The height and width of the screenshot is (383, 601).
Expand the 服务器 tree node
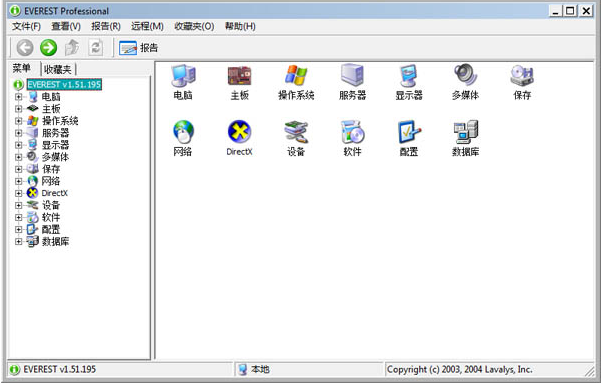[18, 133]
